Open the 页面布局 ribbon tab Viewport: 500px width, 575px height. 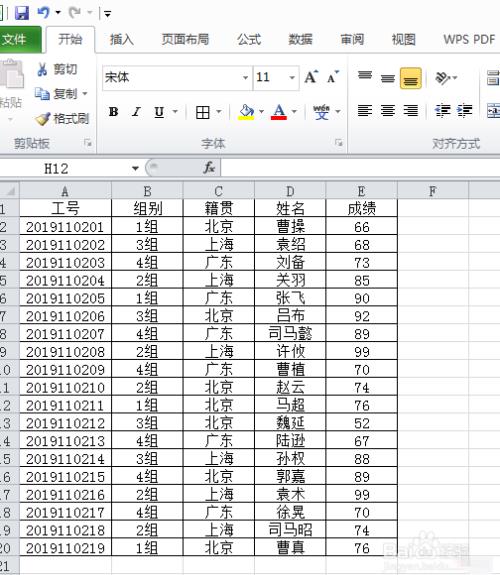click(185, 39)
